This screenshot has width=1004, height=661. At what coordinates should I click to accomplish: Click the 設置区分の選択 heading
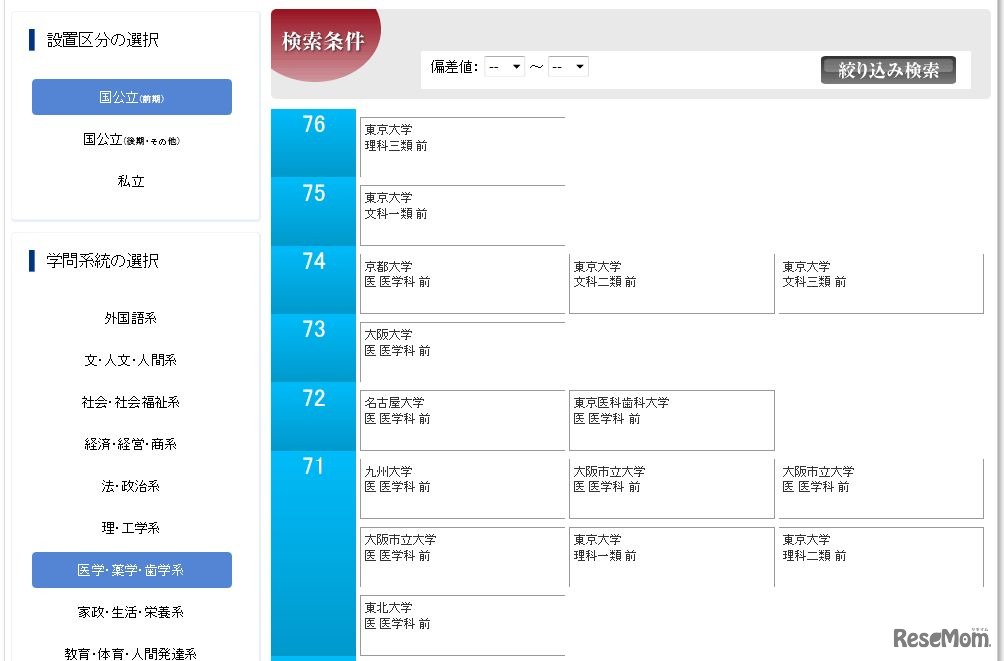[102, 40]
